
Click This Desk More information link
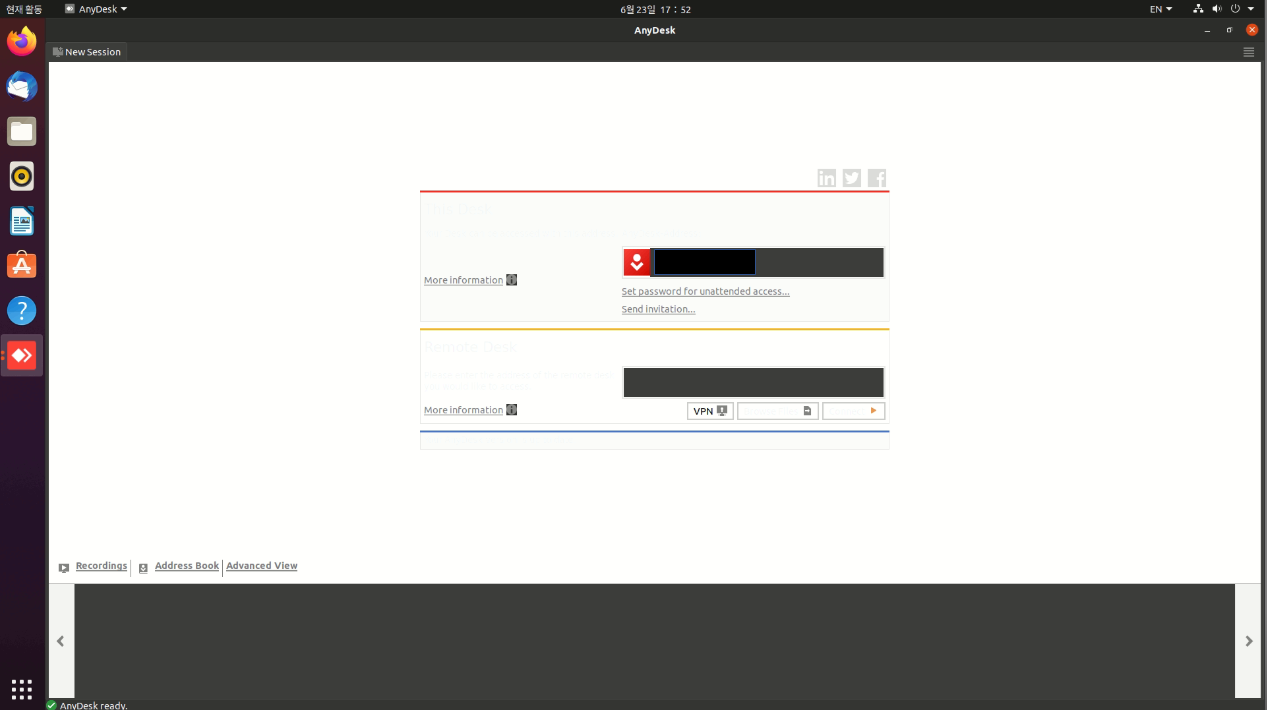pyautogui.click(x=463, y=280)
